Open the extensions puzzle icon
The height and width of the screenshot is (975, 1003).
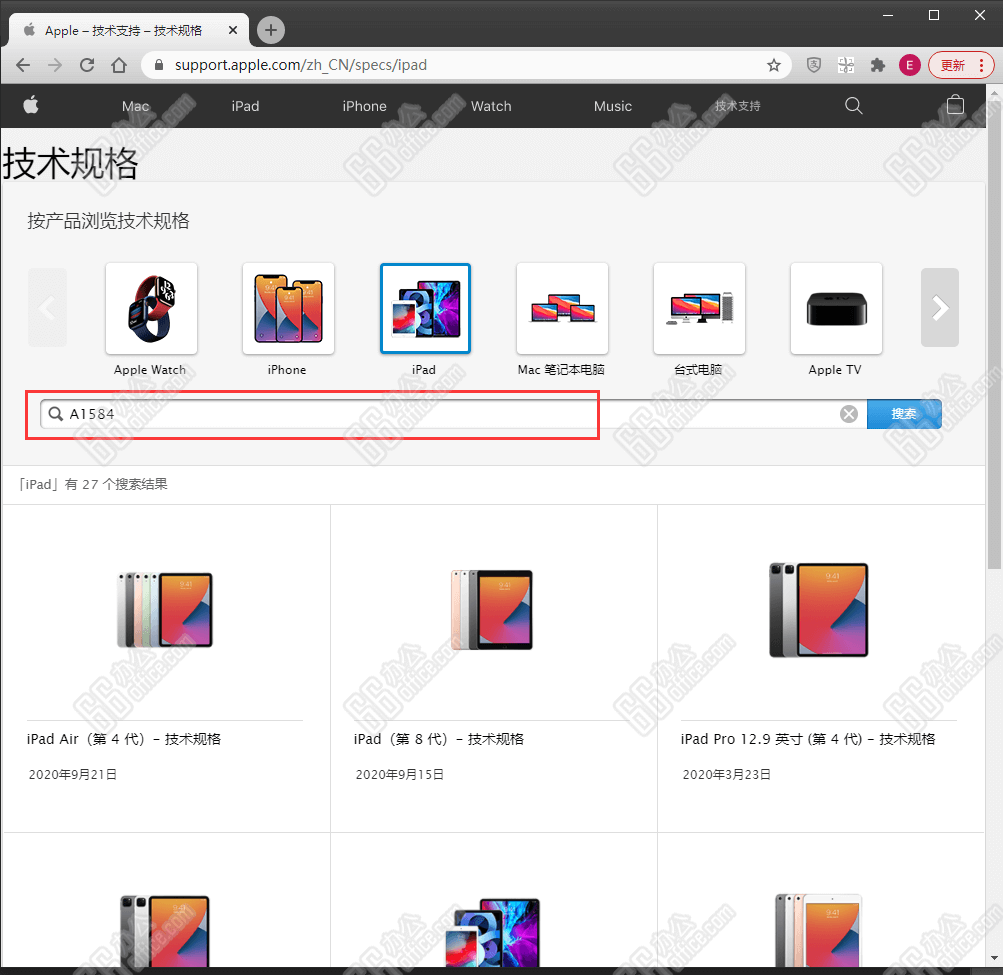[878, 65]
